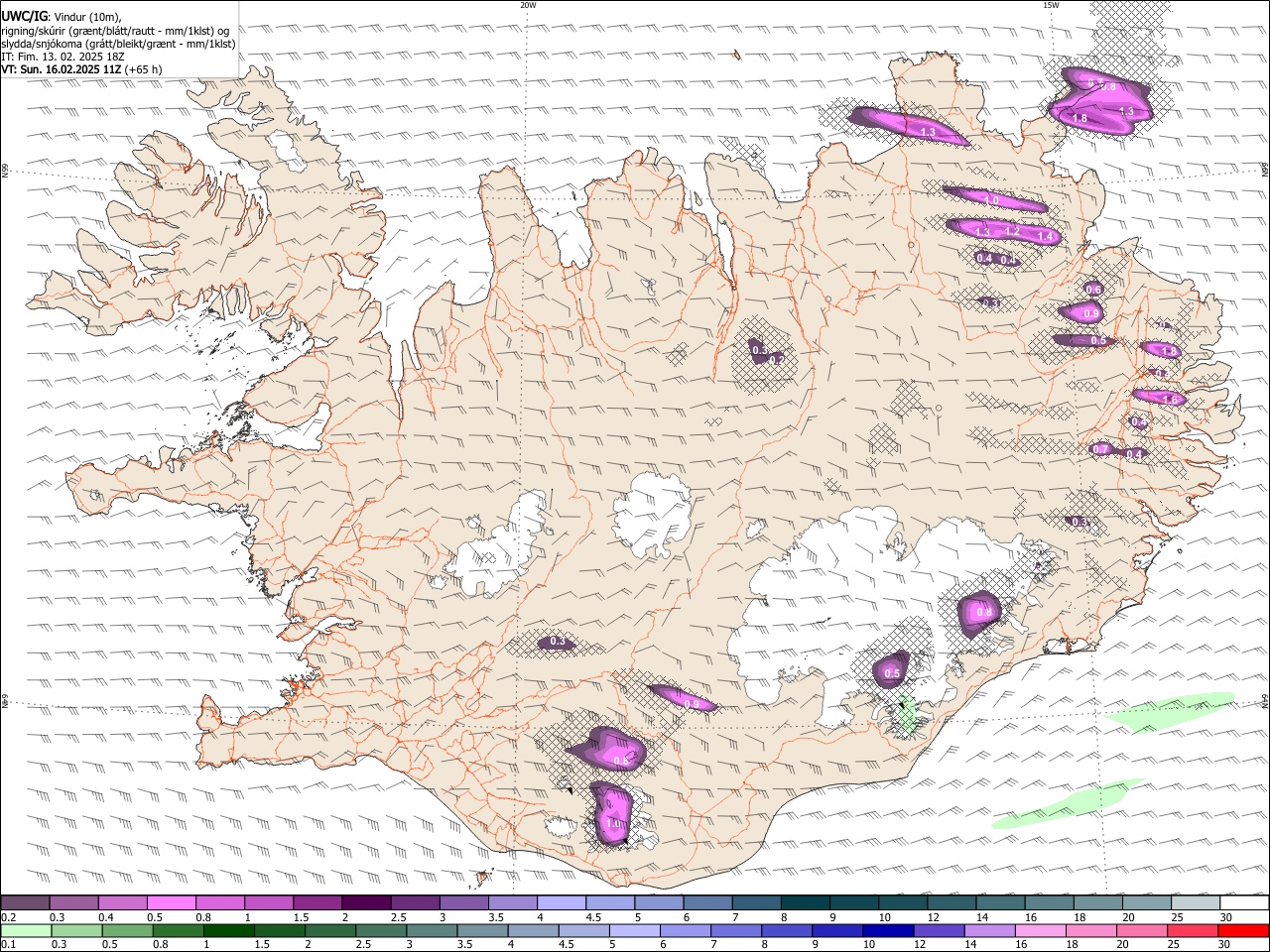Click 'VT: Sun. 16.02.2025 11Z (+65 h)' text
Image resolution: width=1270 pixels, height=952 pixels.
81,69
